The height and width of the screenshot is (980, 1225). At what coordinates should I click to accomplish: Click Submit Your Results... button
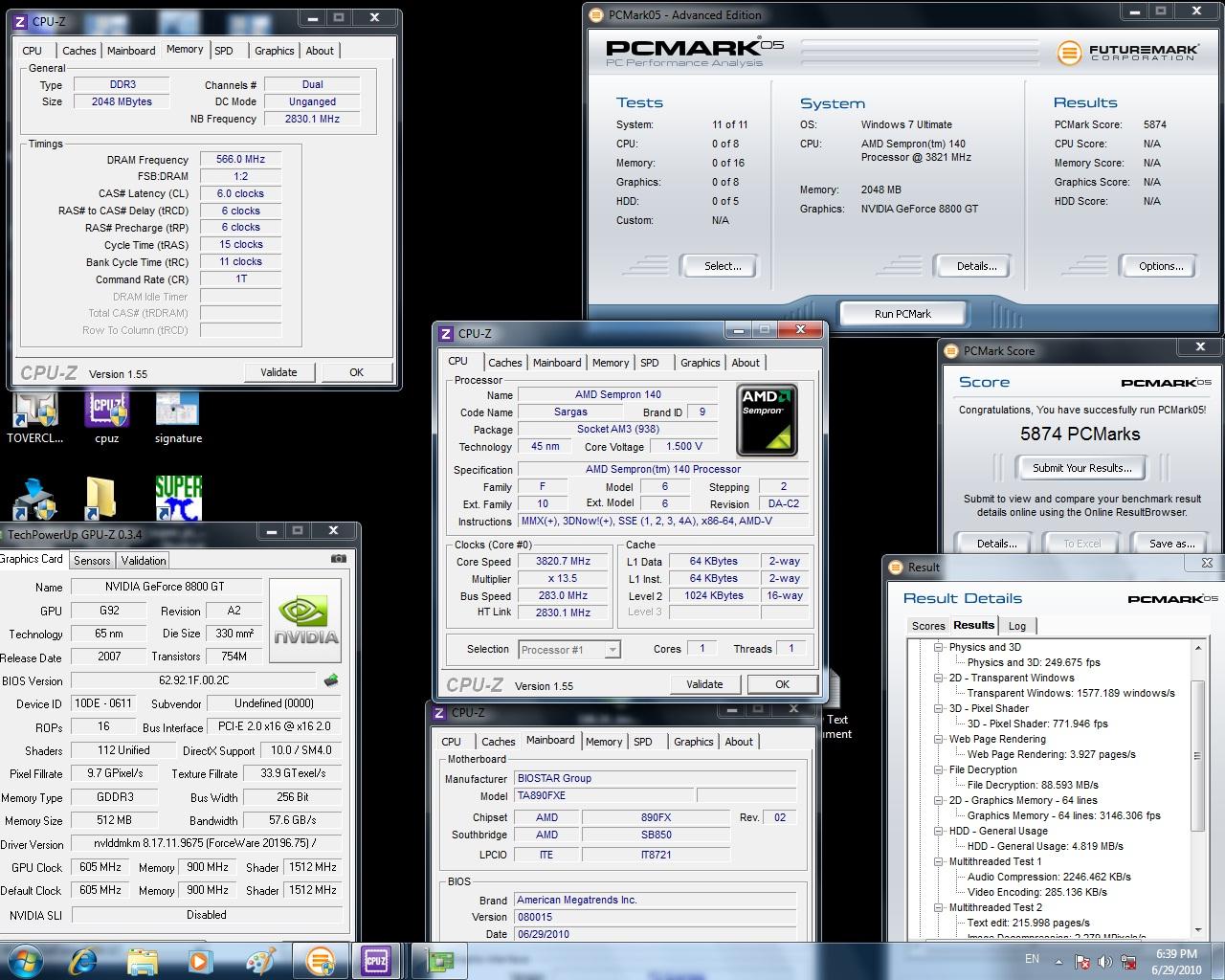1081,468
